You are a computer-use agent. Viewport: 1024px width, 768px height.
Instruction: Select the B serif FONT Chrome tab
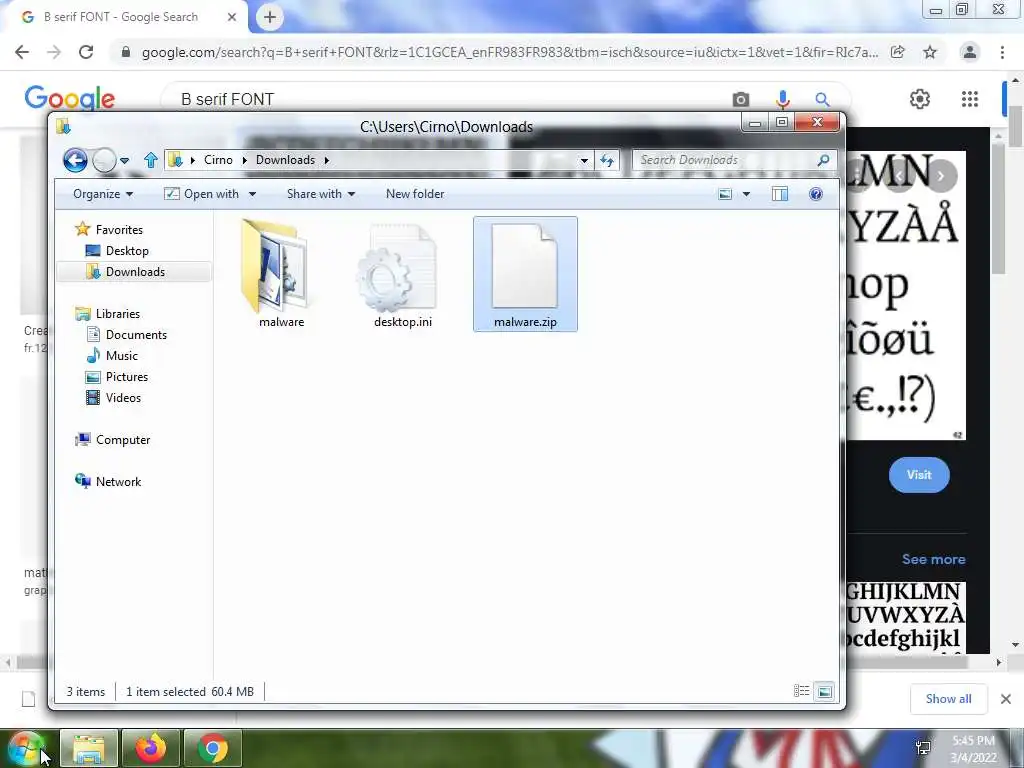click(121, 17)
